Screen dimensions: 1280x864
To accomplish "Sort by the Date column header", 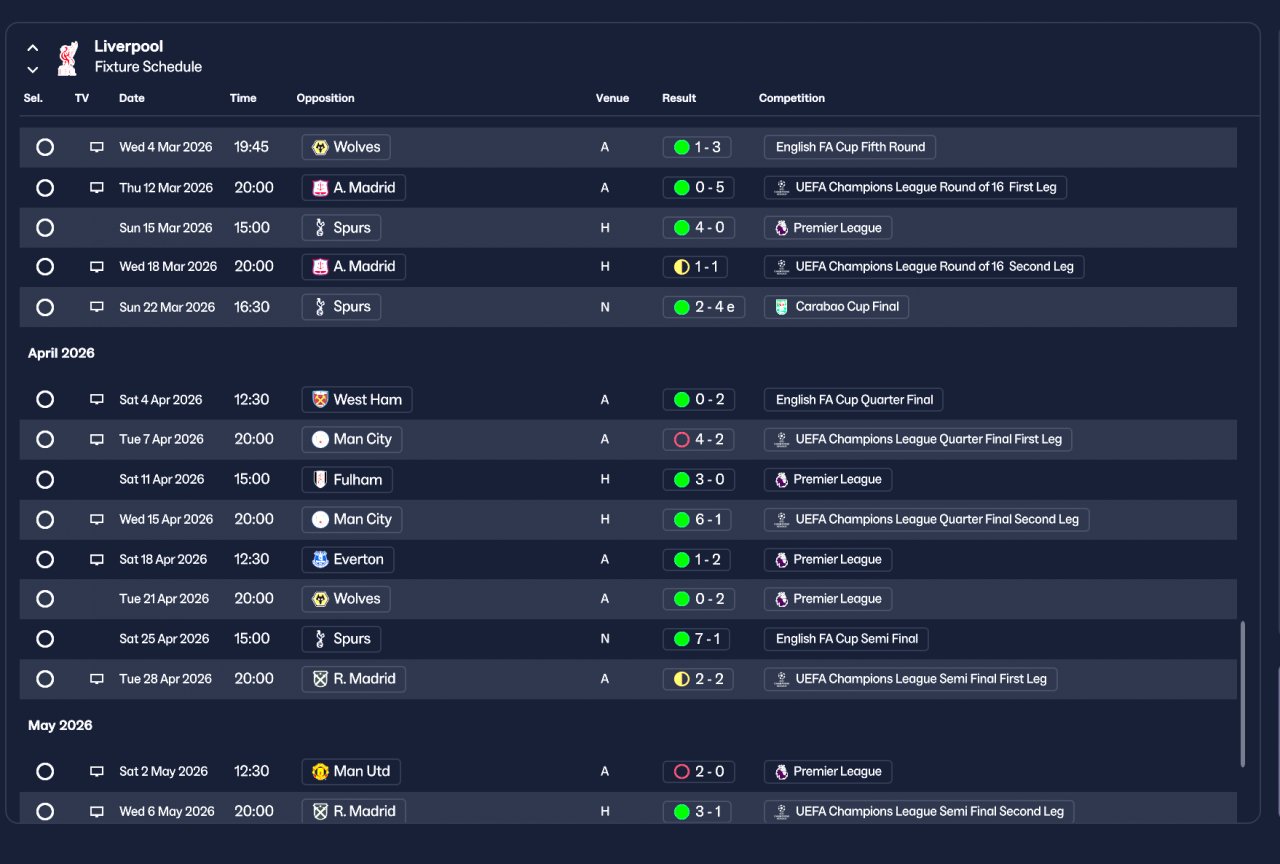I will pyautogui.click(x=131, y=98).
